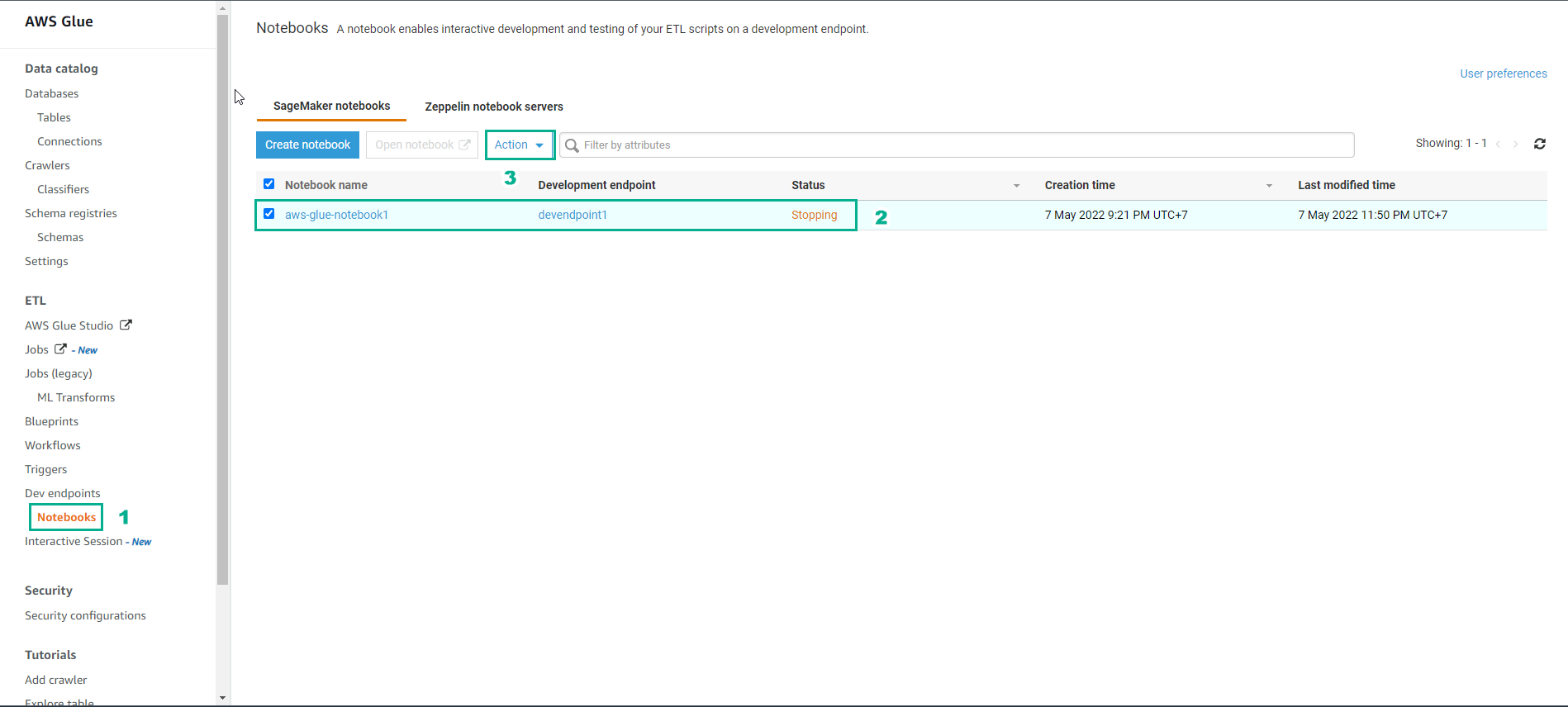The image size is (1568, 707).
Task: Open the User preferences link
Action: (1504, 74)
